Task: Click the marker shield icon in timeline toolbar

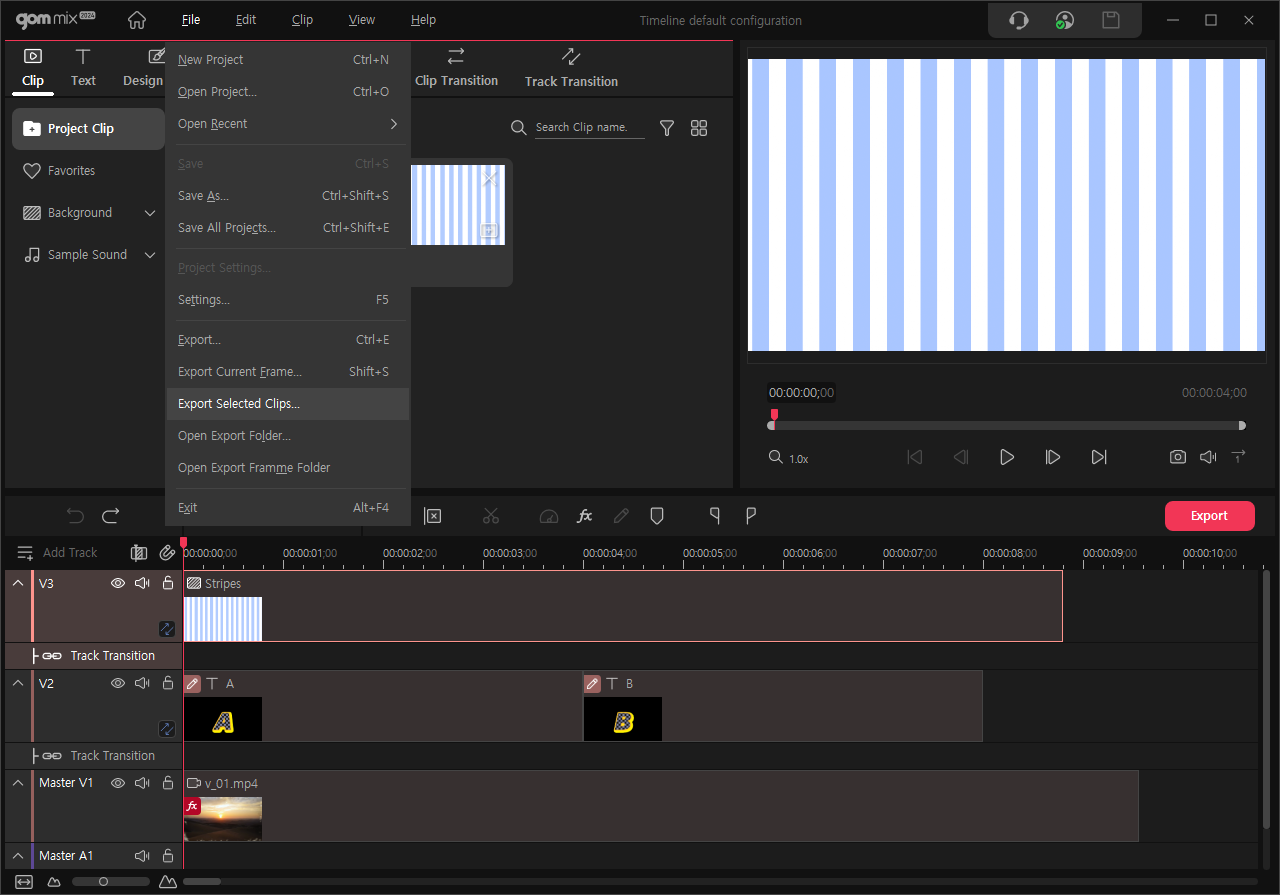Action: (657, 516)
